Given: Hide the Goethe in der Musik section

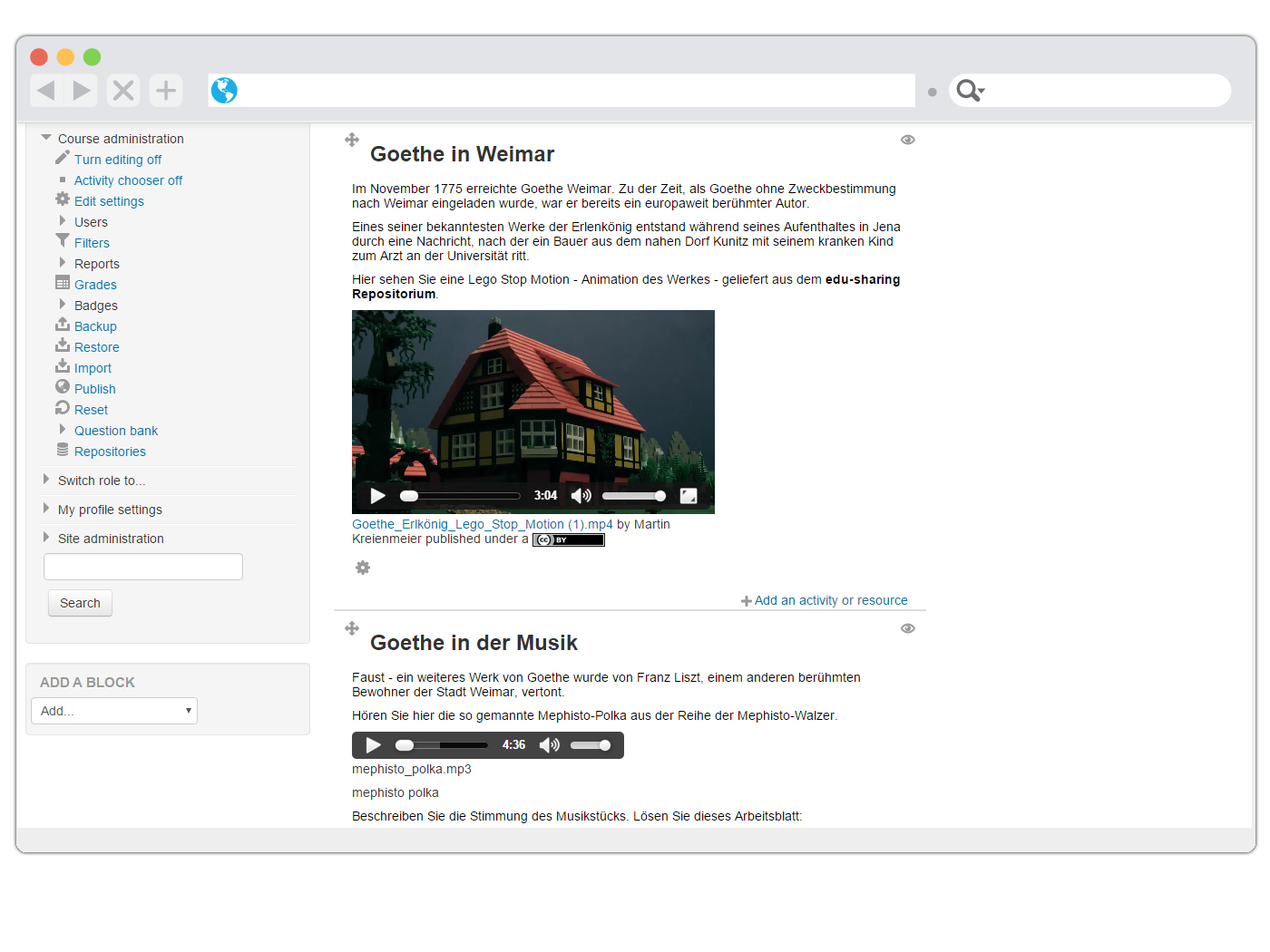Looking at the screenshot, I should tap(908, 628).
